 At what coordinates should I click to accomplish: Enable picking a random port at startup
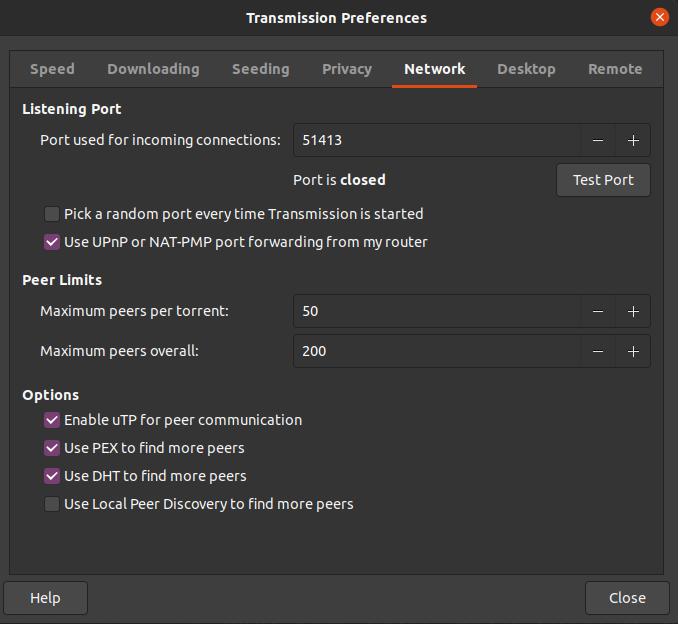click(52, 214)
